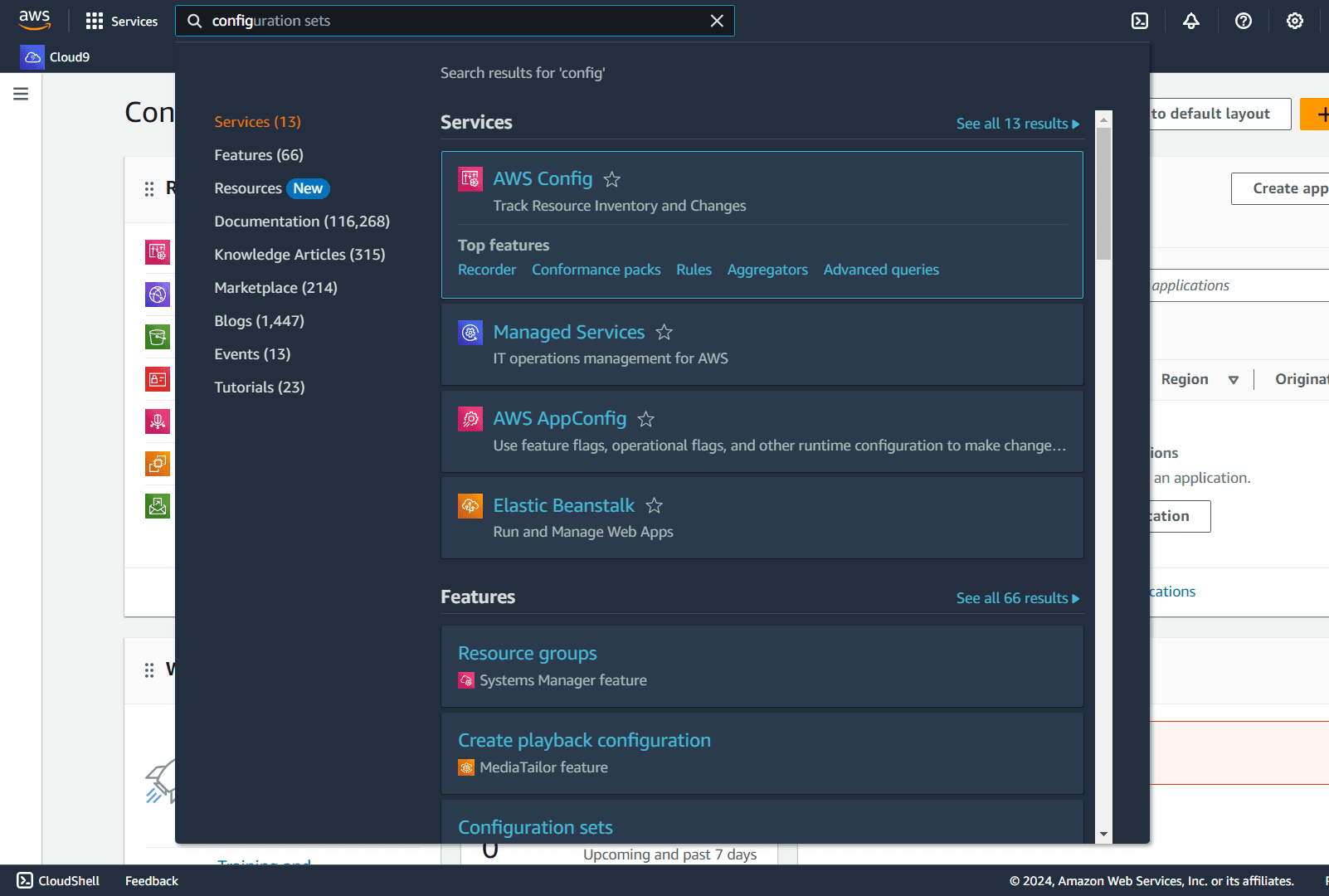Click the scrollbar up arrow
The image size is (1329, 896).
click(1103, 119)
